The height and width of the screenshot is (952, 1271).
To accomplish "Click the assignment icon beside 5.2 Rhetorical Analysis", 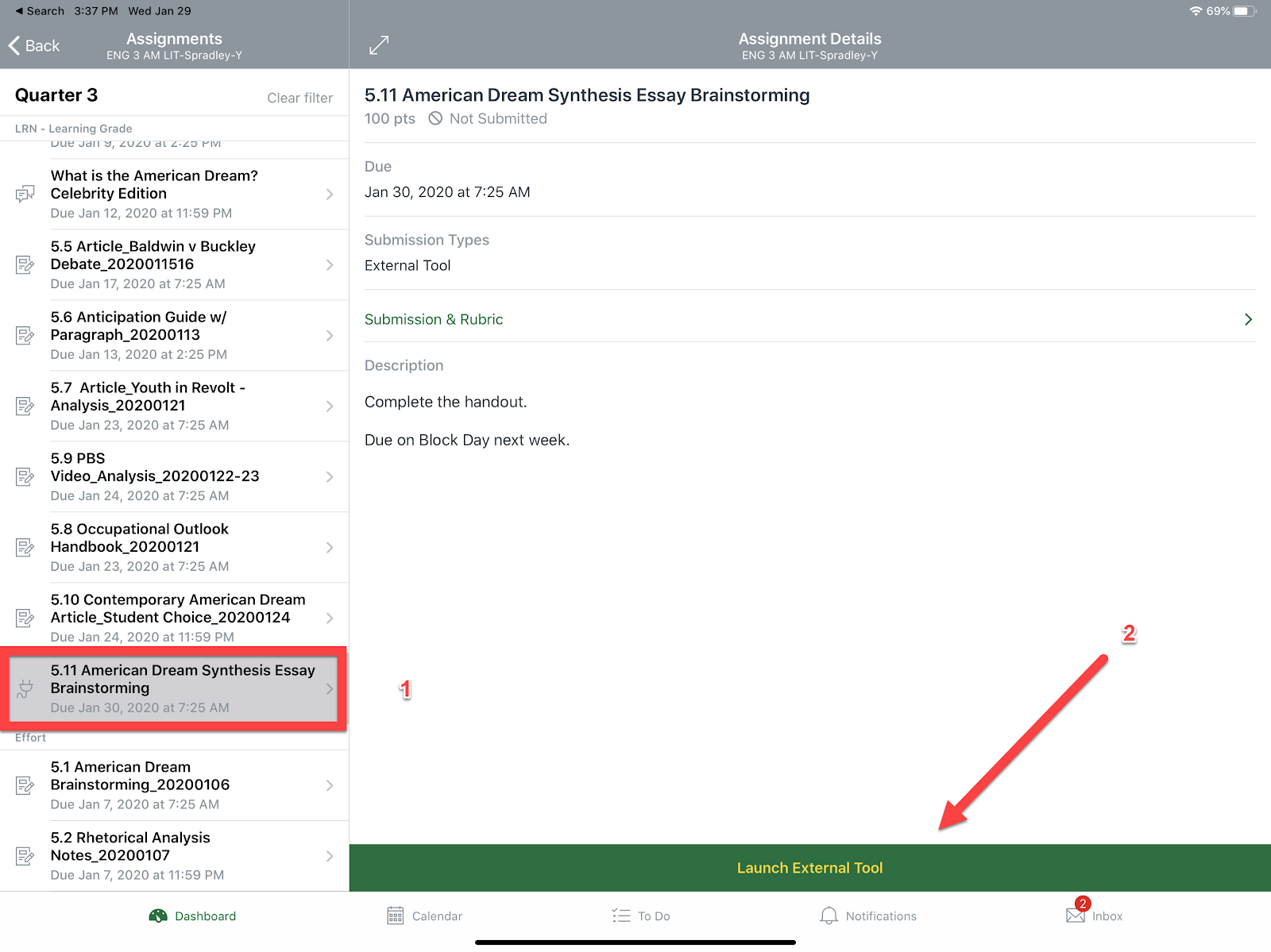I will tap(25, 855).
